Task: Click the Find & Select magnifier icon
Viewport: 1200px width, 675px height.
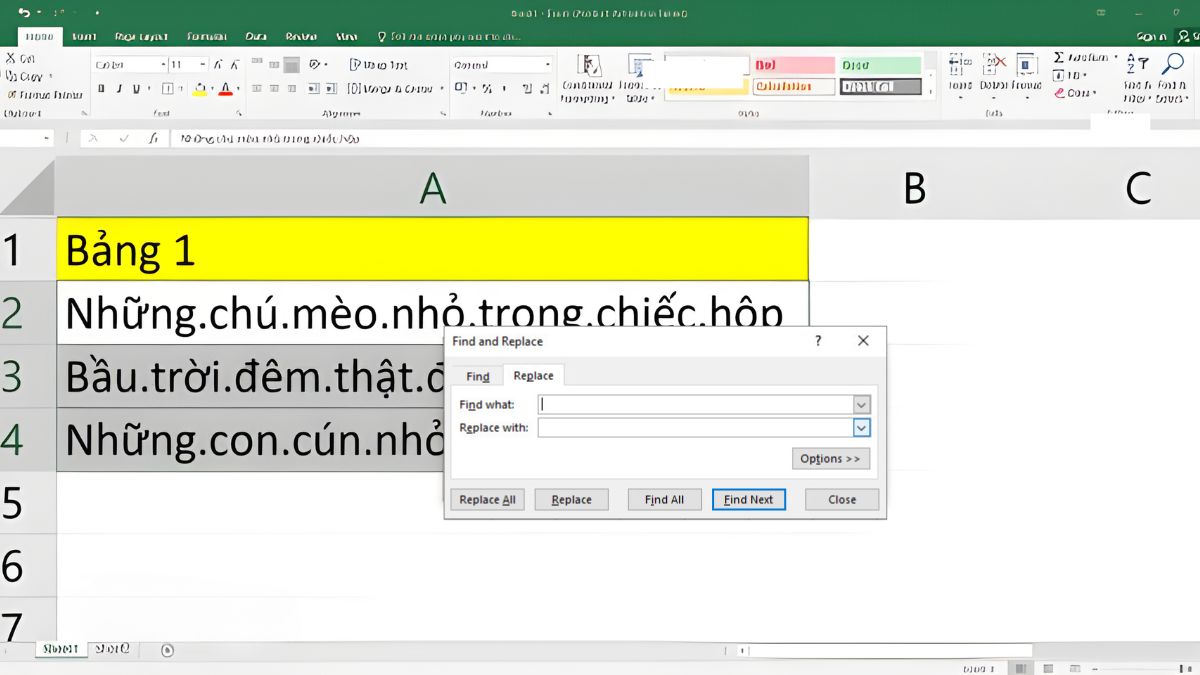Action: 1172,63
